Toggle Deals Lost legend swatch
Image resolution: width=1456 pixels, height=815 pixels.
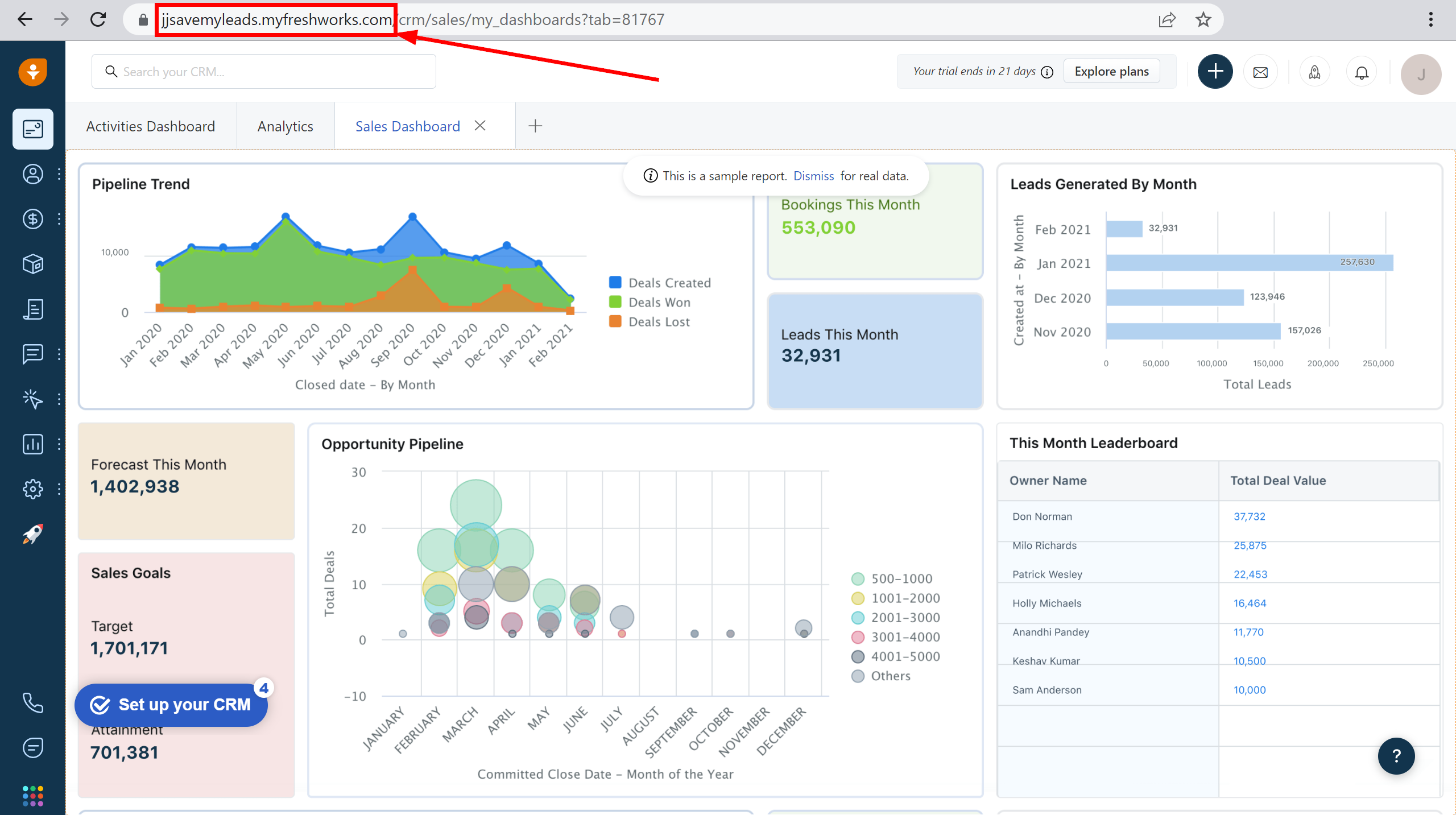coord(615,321)
